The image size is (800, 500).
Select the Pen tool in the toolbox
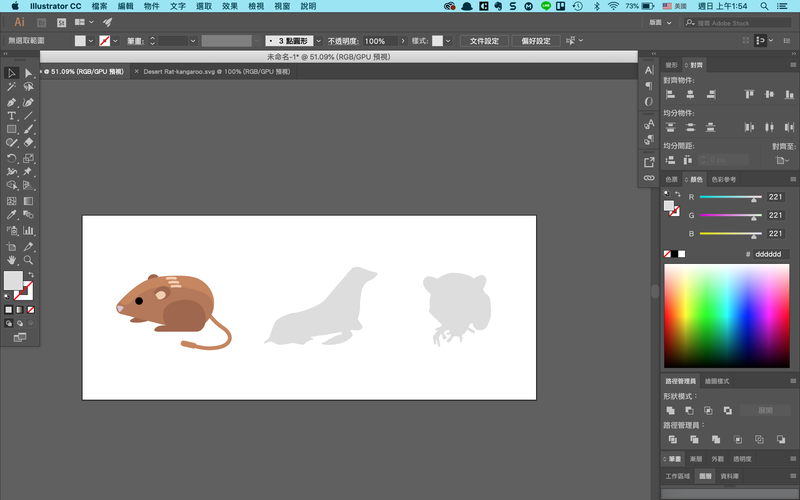pos(11,102)
